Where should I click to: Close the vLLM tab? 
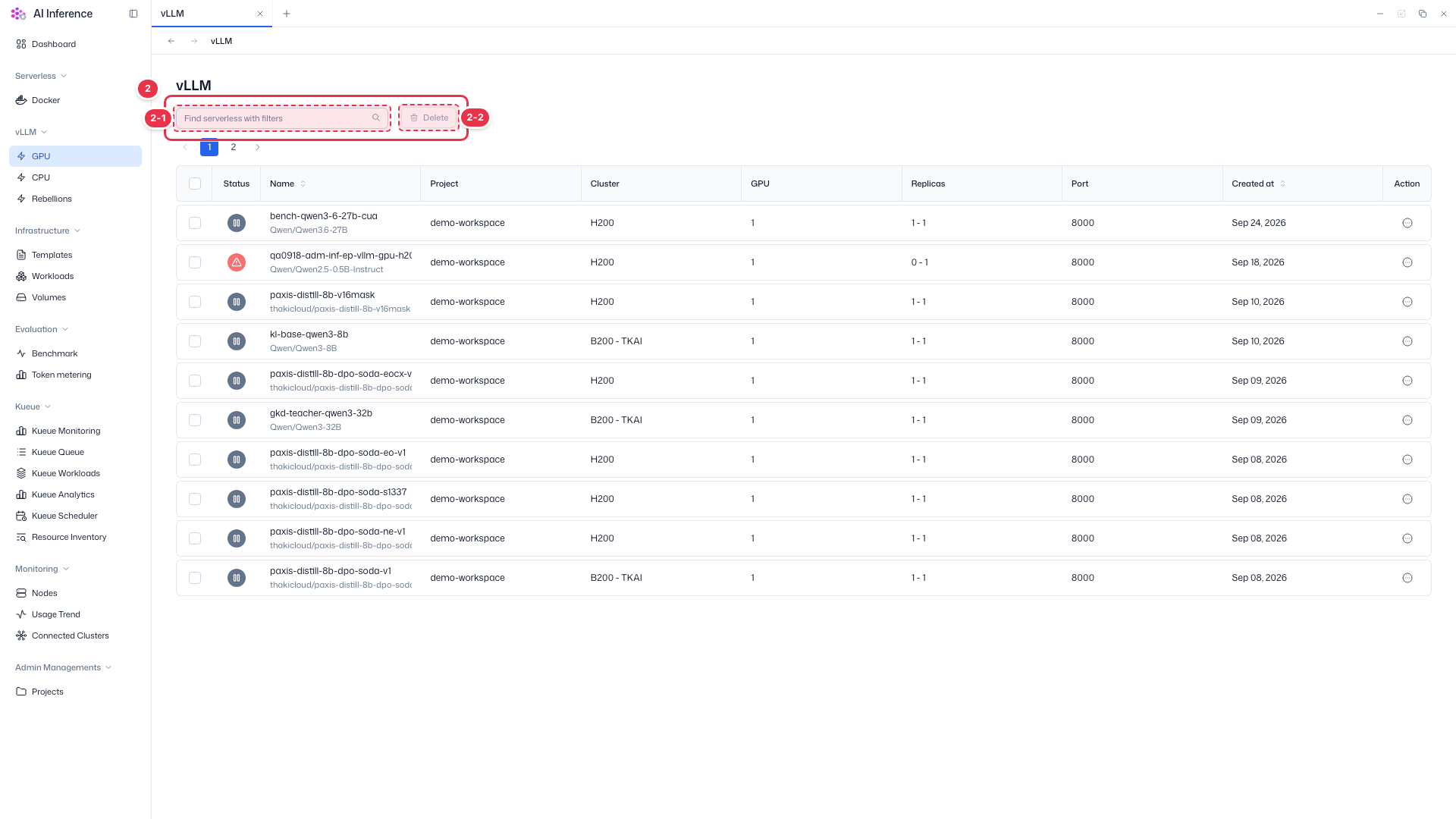point(260,14)
